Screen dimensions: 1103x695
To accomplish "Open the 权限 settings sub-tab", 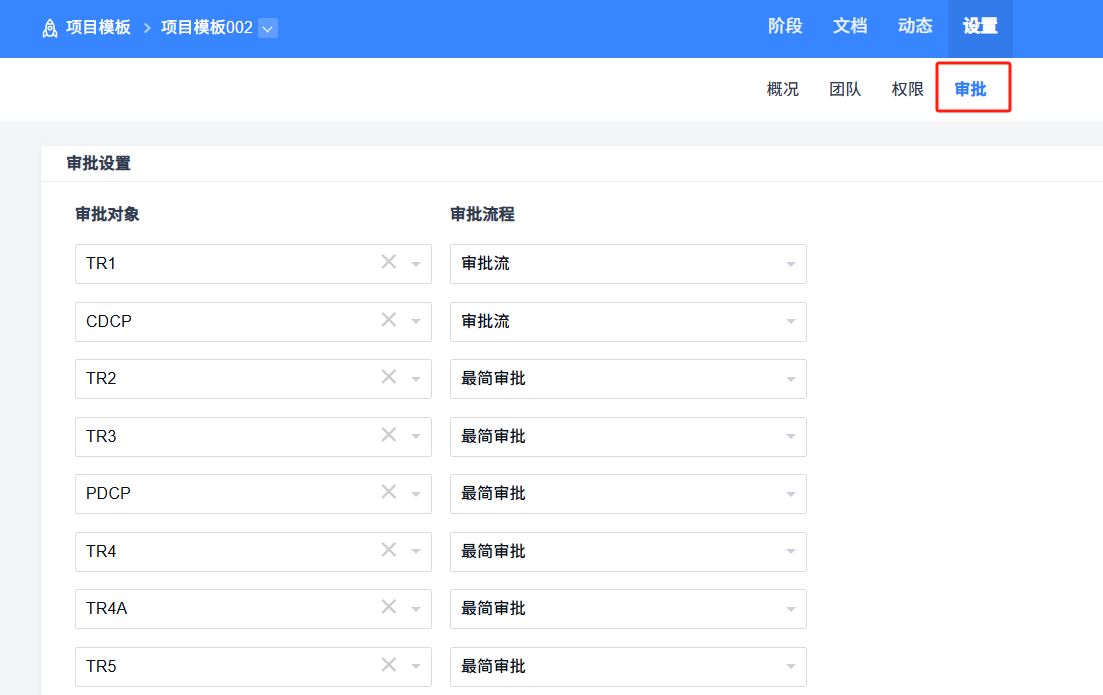I will (907, 89).
